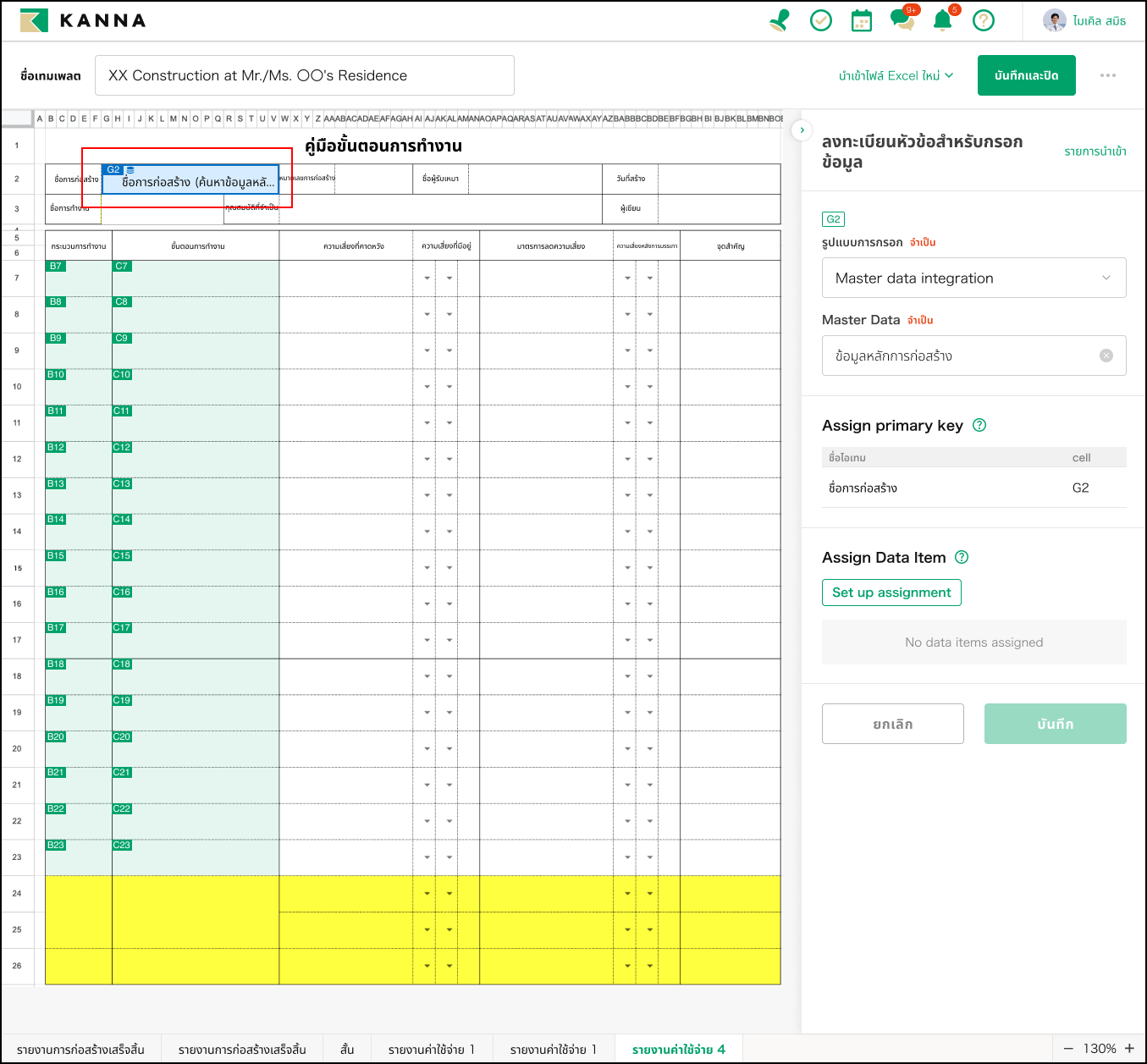
Task: Clear the Master Data field selection
Action: point(1106,356)
